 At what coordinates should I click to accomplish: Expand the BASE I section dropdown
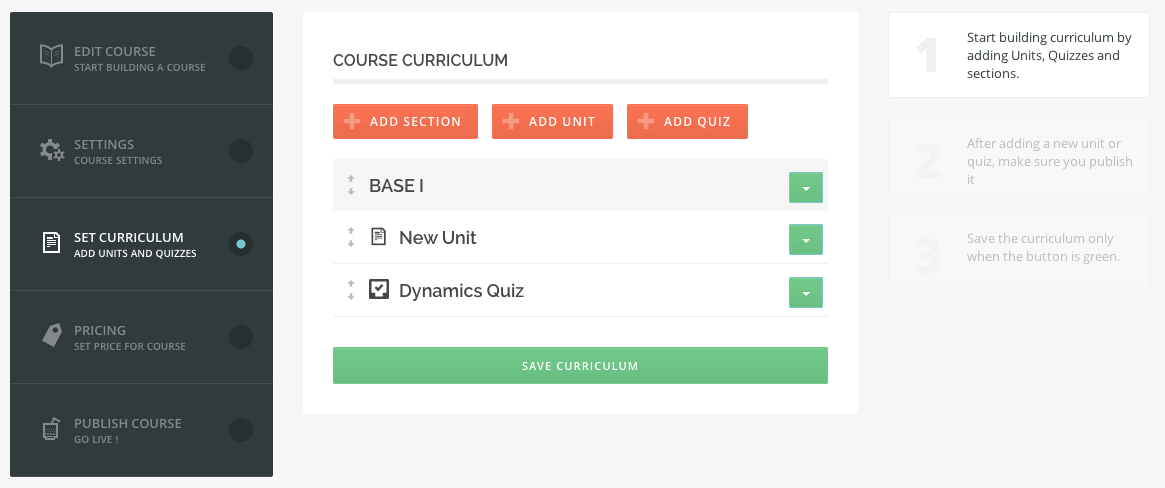click(805, 187)
